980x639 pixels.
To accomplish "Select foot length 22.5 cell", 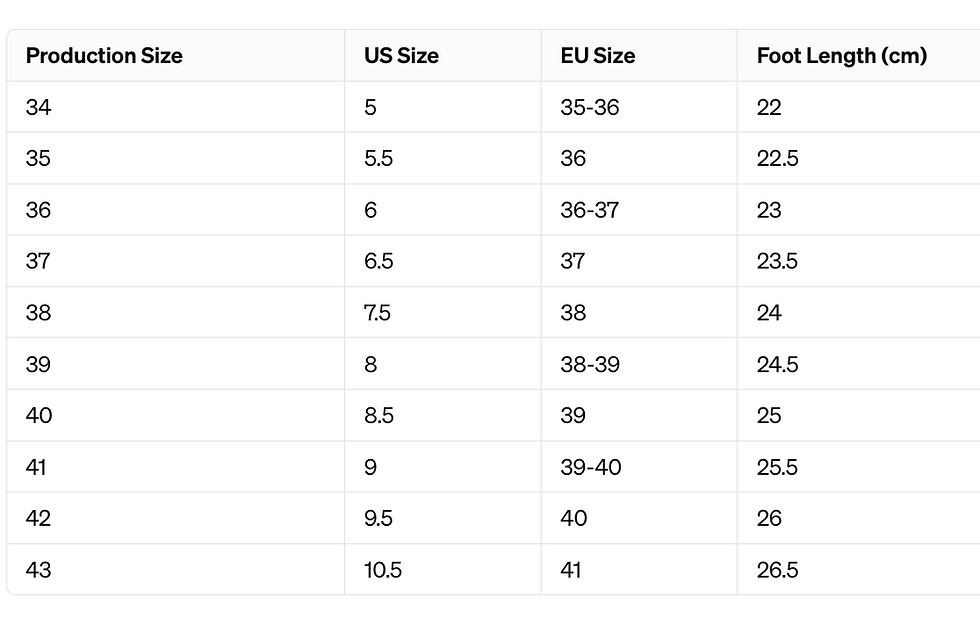I will (859, 158).
